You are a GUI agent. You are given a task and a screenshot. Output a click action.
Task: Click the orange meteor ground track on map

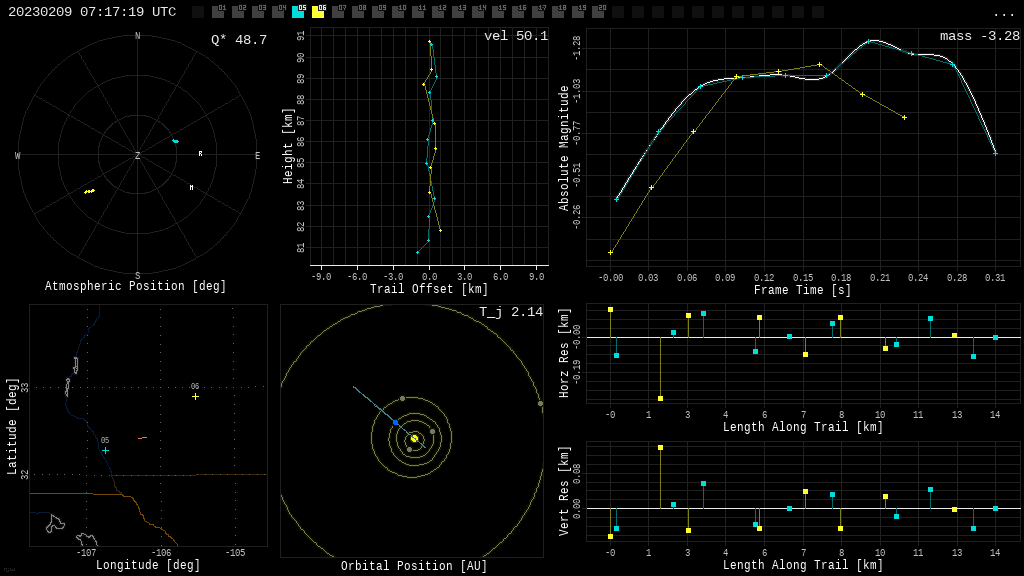pos(142,438)
